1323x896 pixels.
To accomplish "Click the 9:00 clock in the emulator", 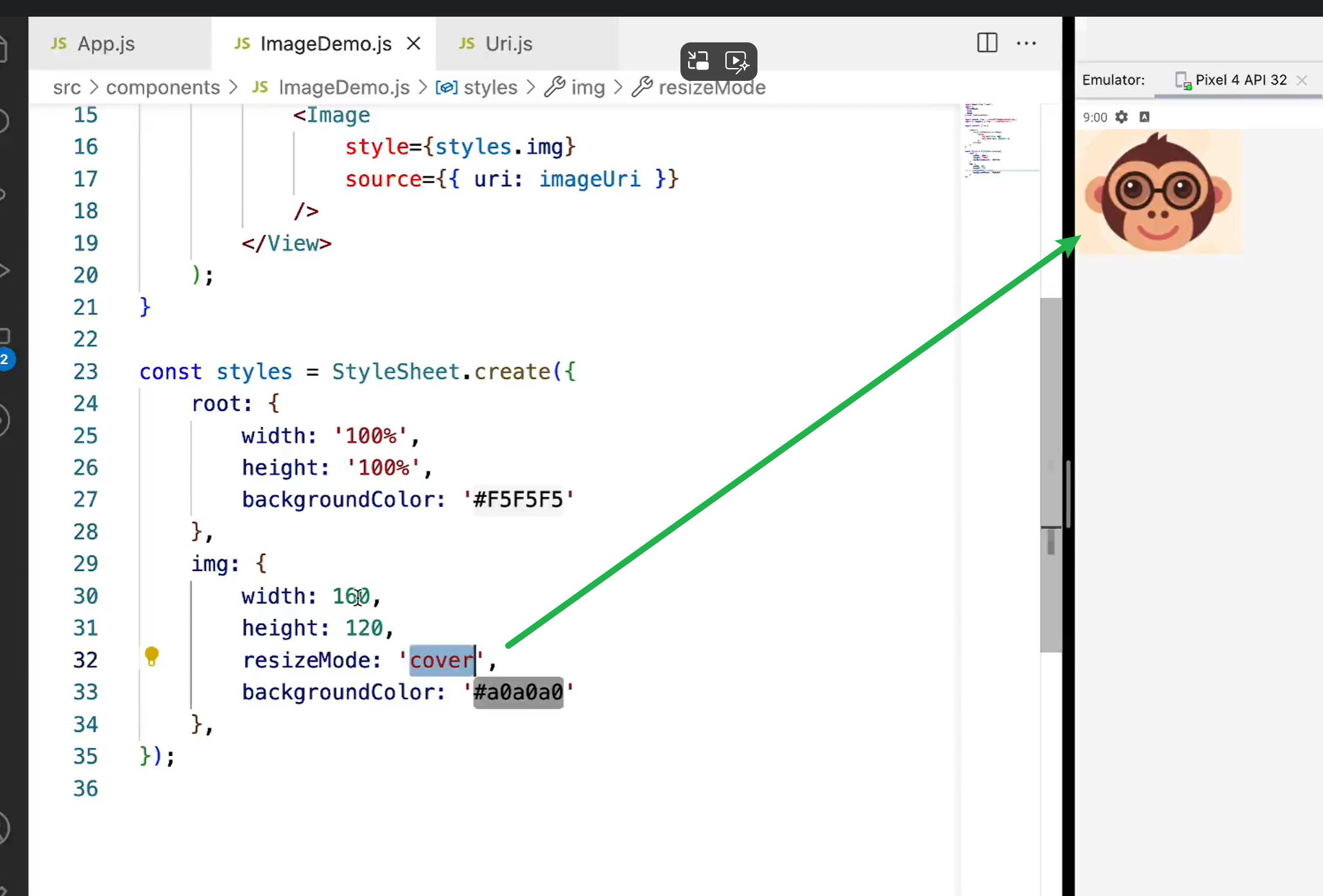I will coord(1094,117).
